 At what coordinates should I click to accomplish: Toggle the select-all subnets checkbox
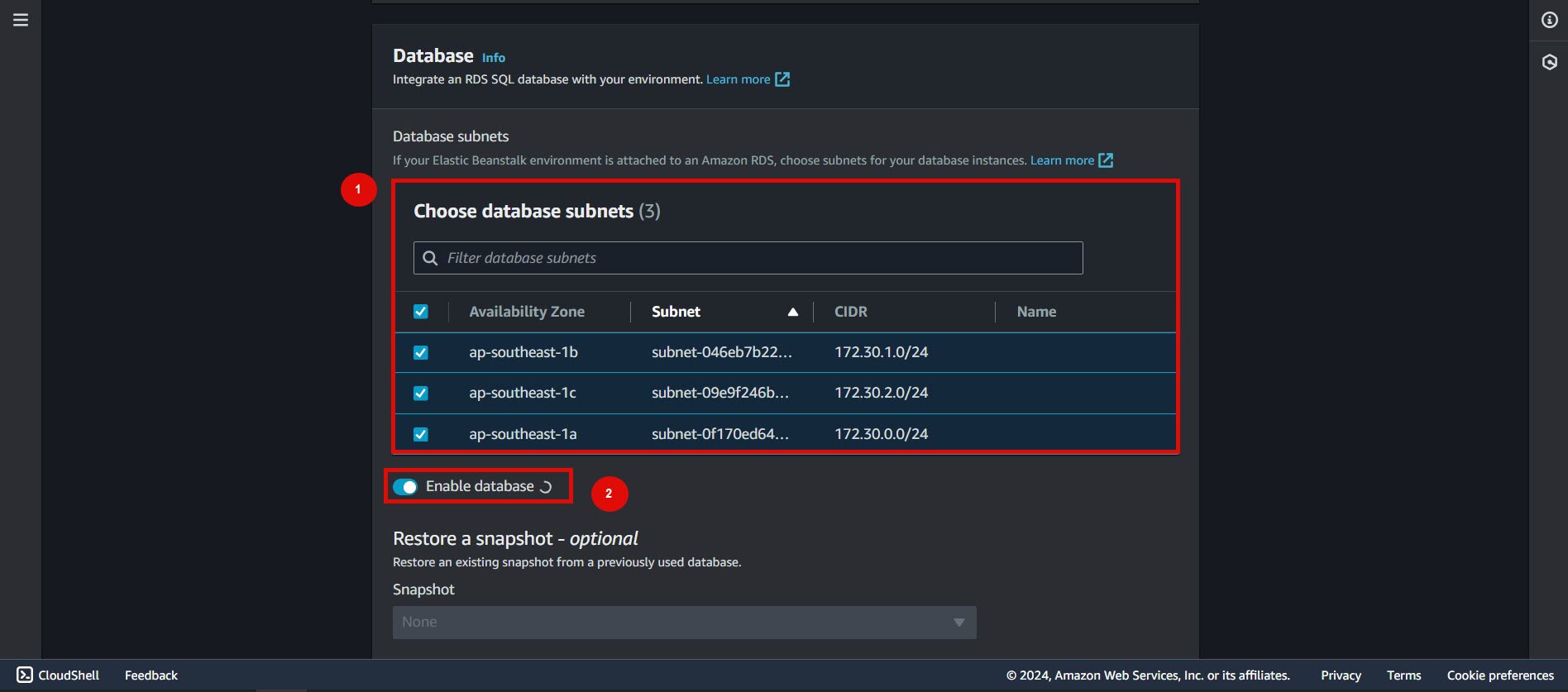click(x=421, y=312)
